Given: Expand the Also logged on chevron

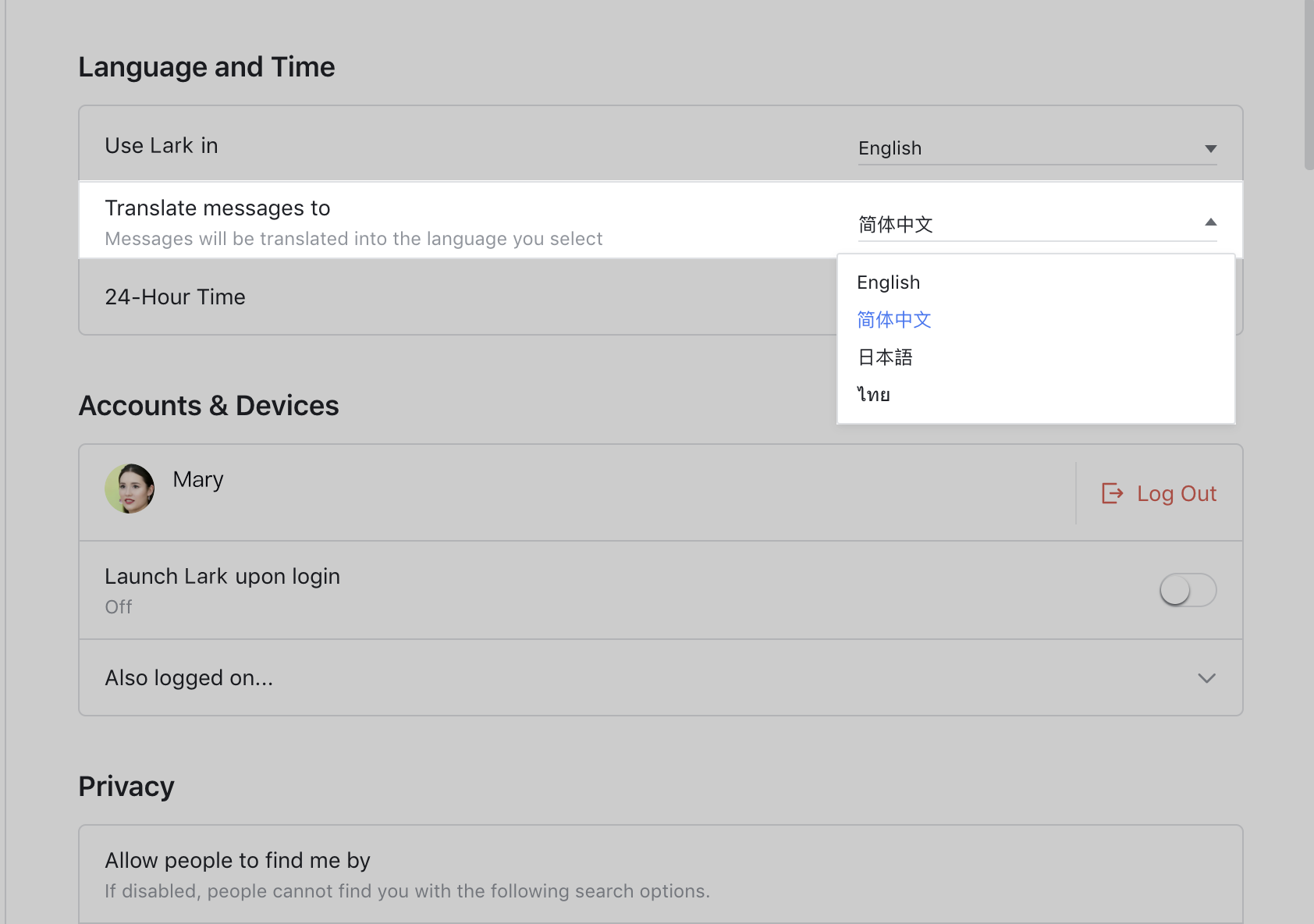Looking at the screenshot, I should point(1206,678).
